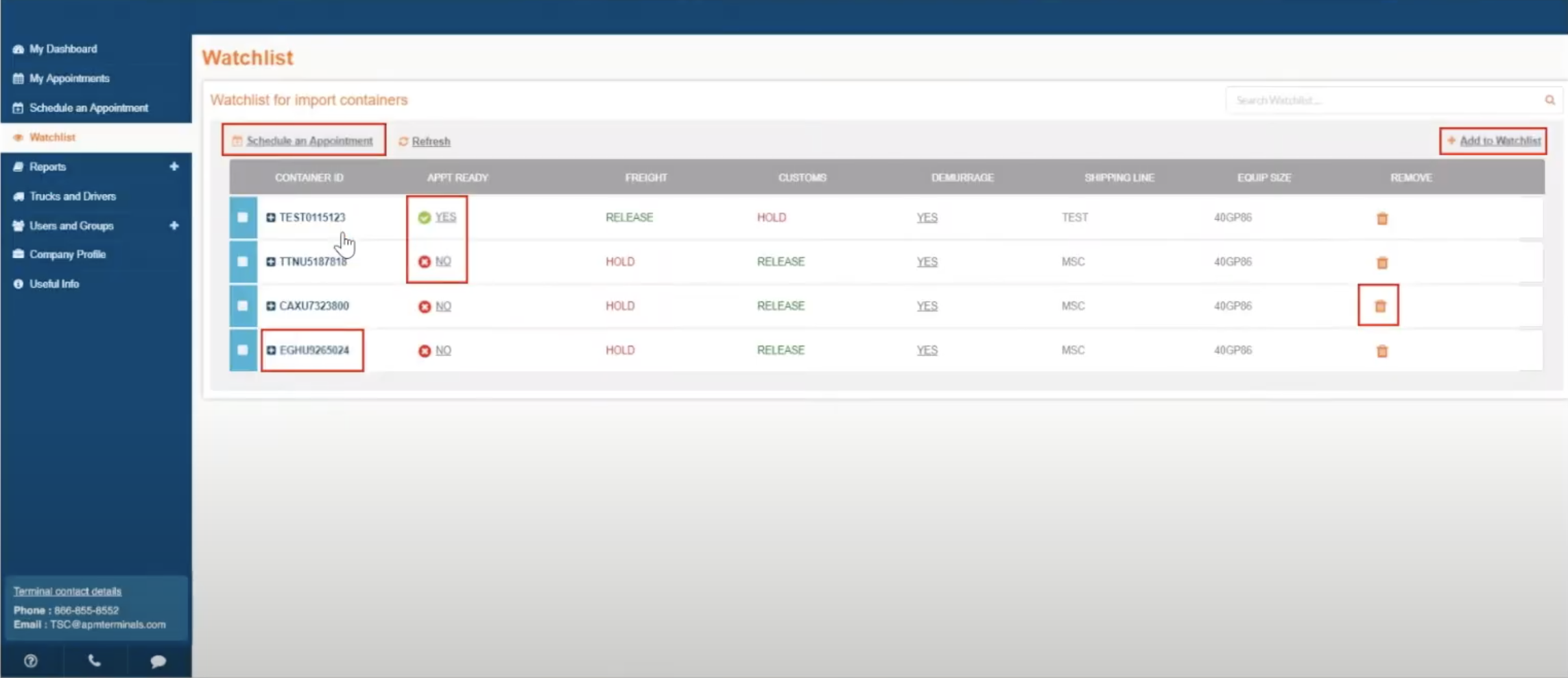Click the phone icon in sidebar footer

point(95,661)
